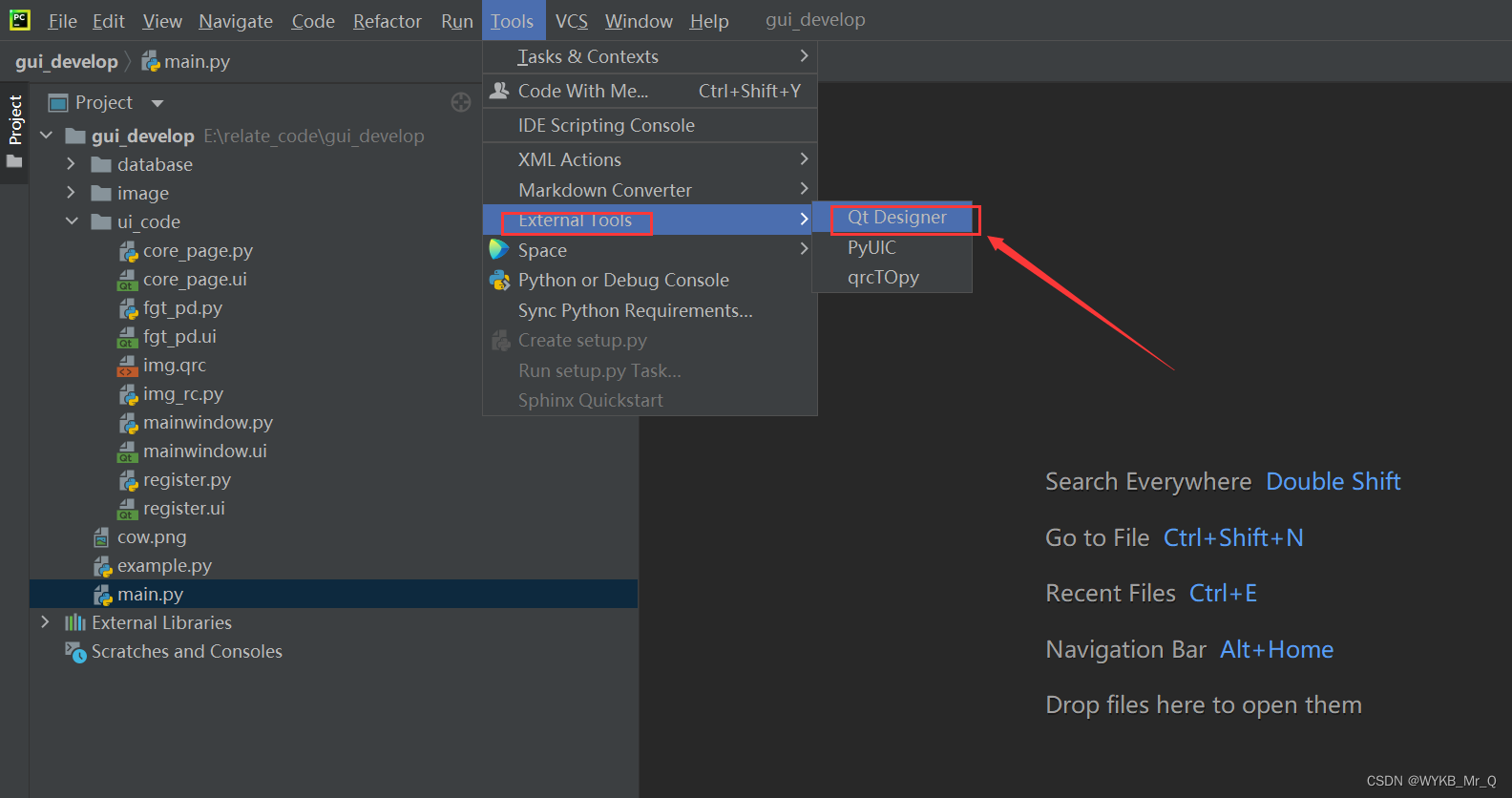
Task: Click Sync Python Requirements menu entry
Action: (x=635, y=310)
